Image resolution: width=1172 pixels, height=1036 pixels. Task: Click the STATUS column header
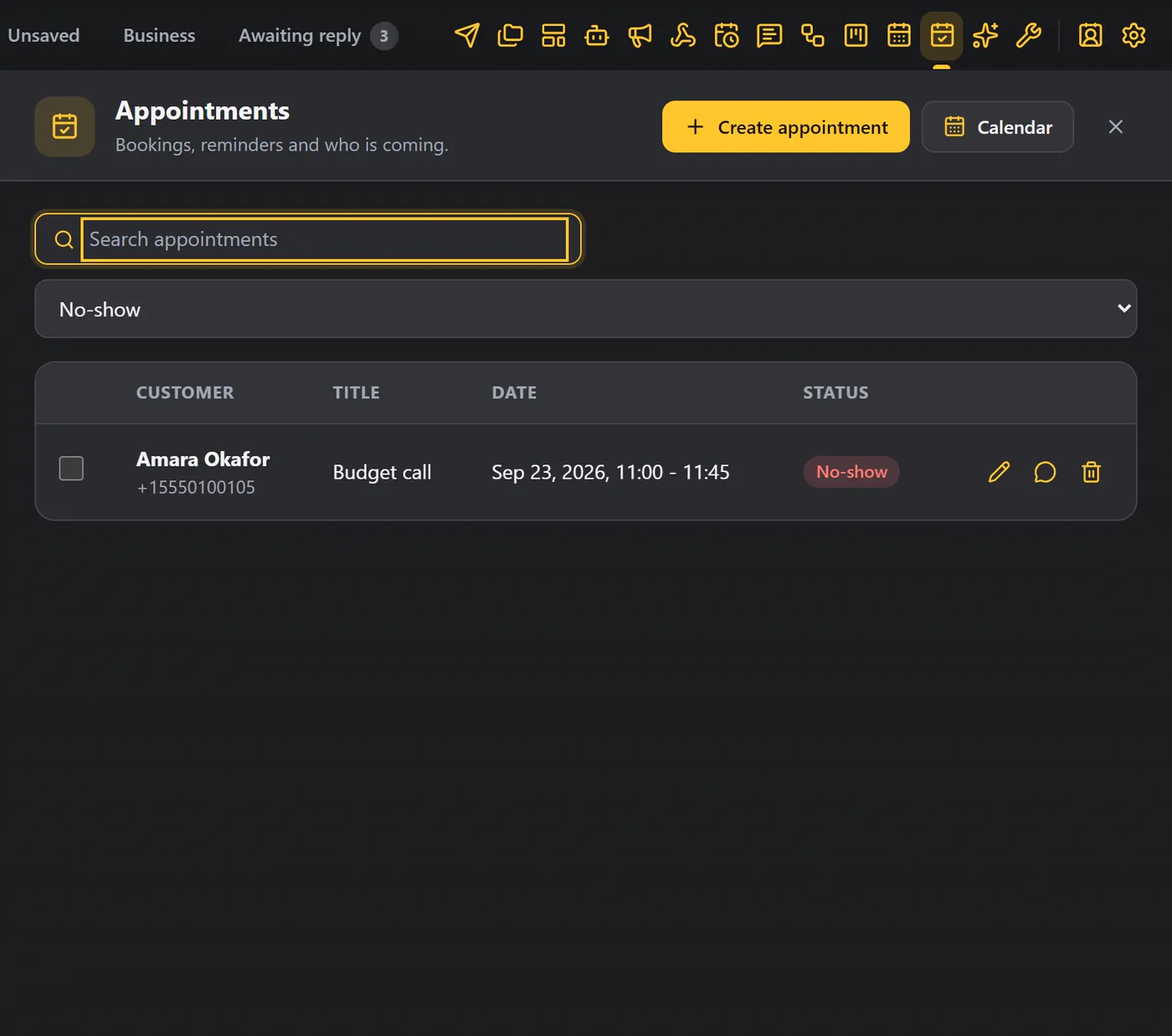(835, 392)
